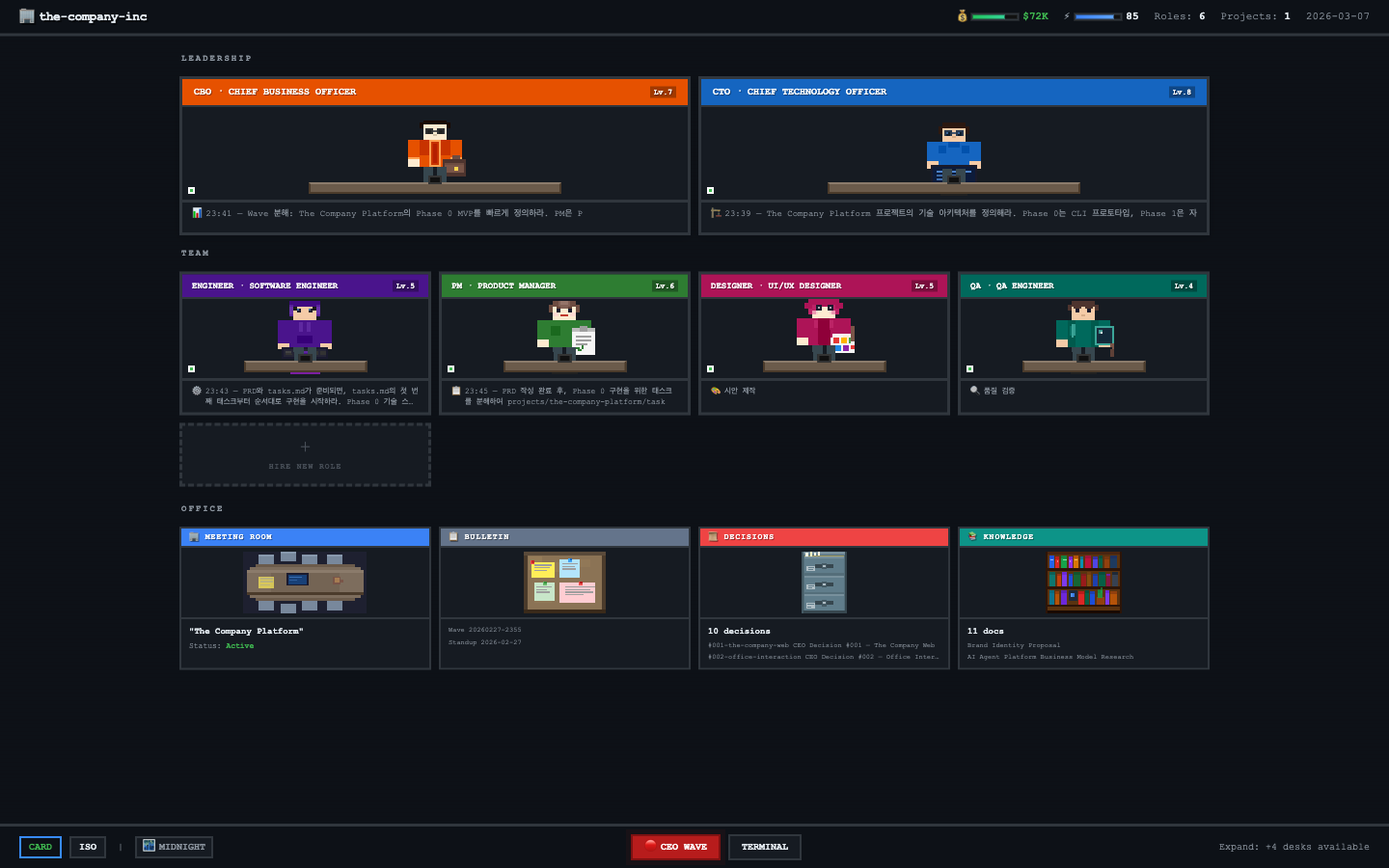1389x868 pixels.
Task: Select the building logo beside the-company-inc
Action: point(26,15)
